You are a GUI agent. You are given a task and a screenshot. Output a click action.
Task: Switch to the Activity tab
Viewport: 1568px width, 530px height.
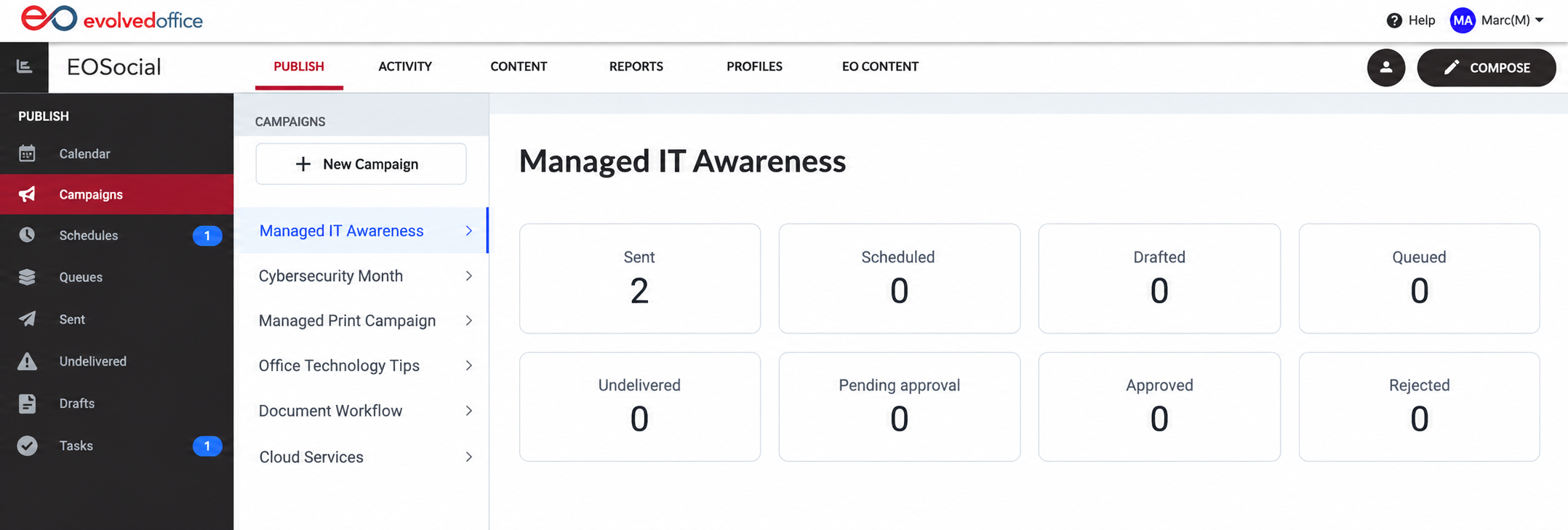coord(405,67)
